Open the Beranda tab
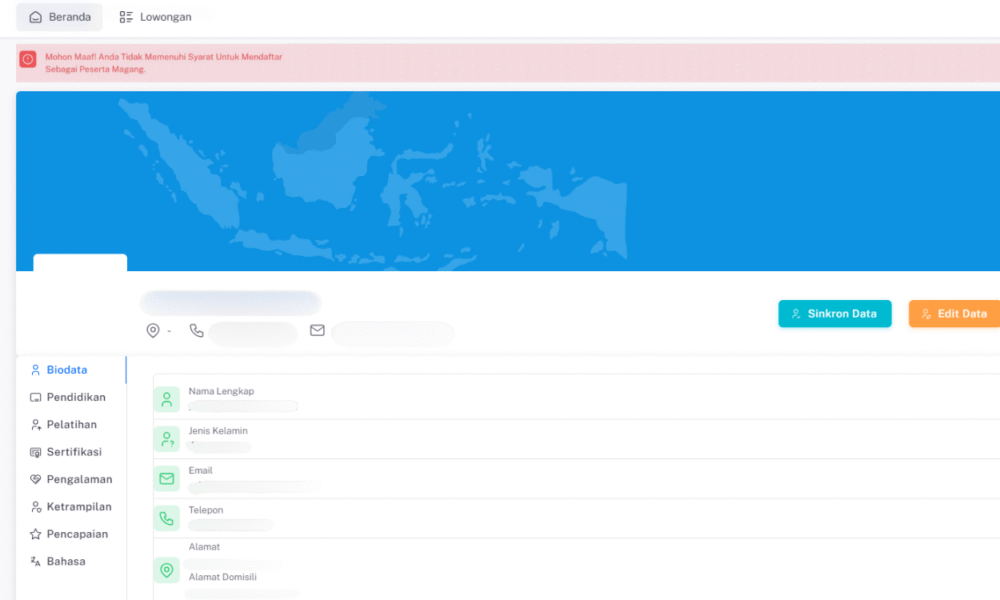The width and height of the screenshot is (1000, 600). [59, 17]
